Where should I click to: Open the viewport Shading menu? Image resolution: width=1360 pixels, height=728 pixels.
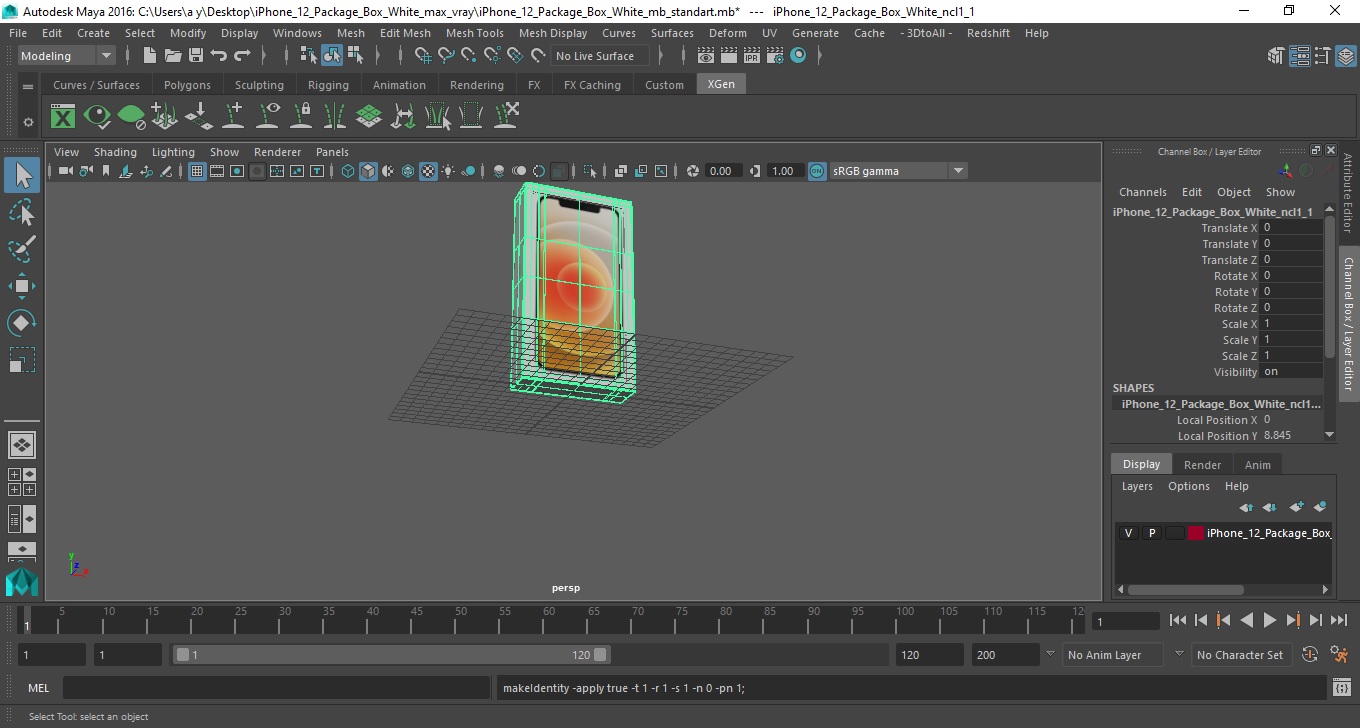tap(115, 152)
